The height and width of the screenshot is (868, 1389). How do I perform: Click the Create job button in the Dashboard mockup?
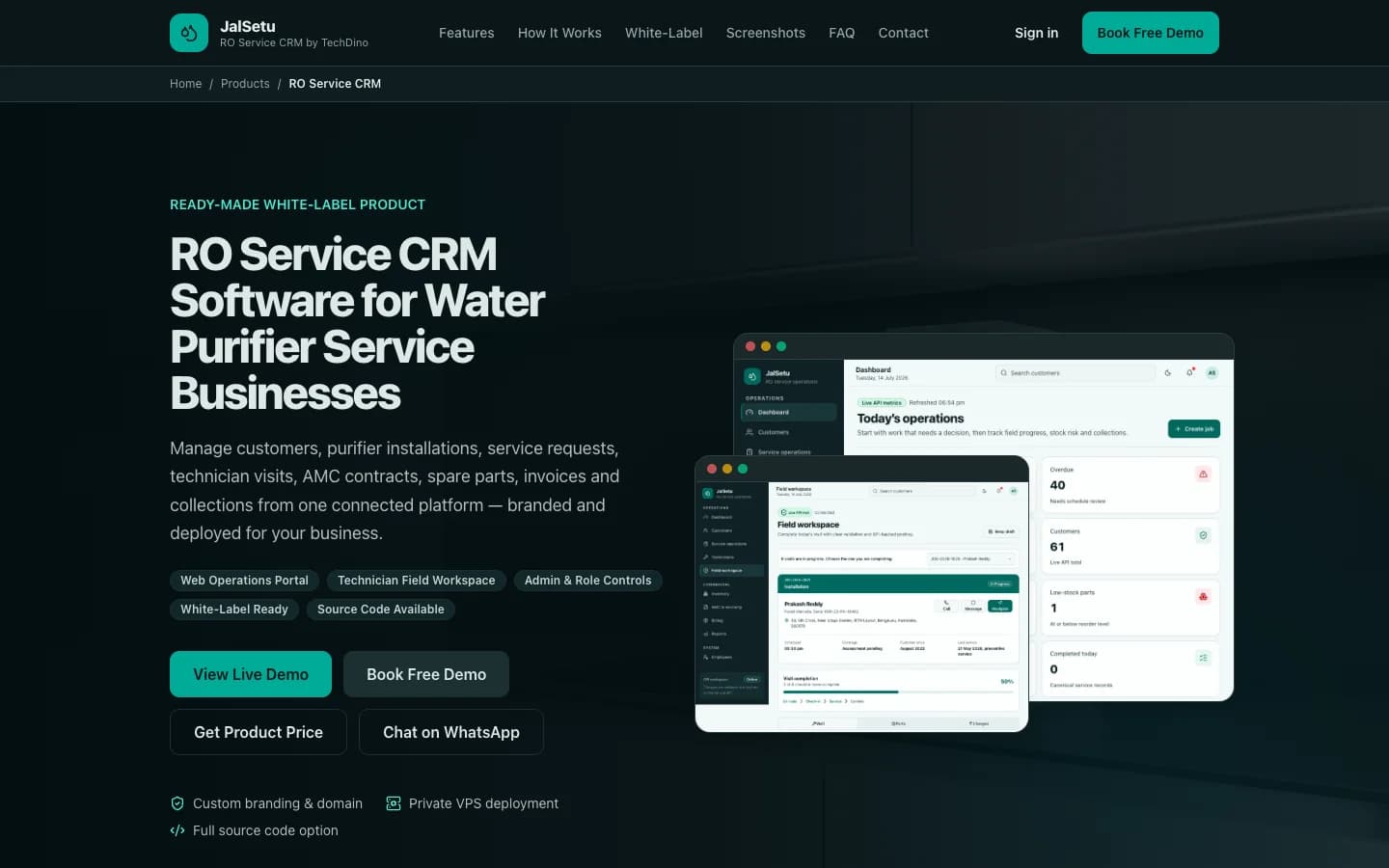point(1194,428)
